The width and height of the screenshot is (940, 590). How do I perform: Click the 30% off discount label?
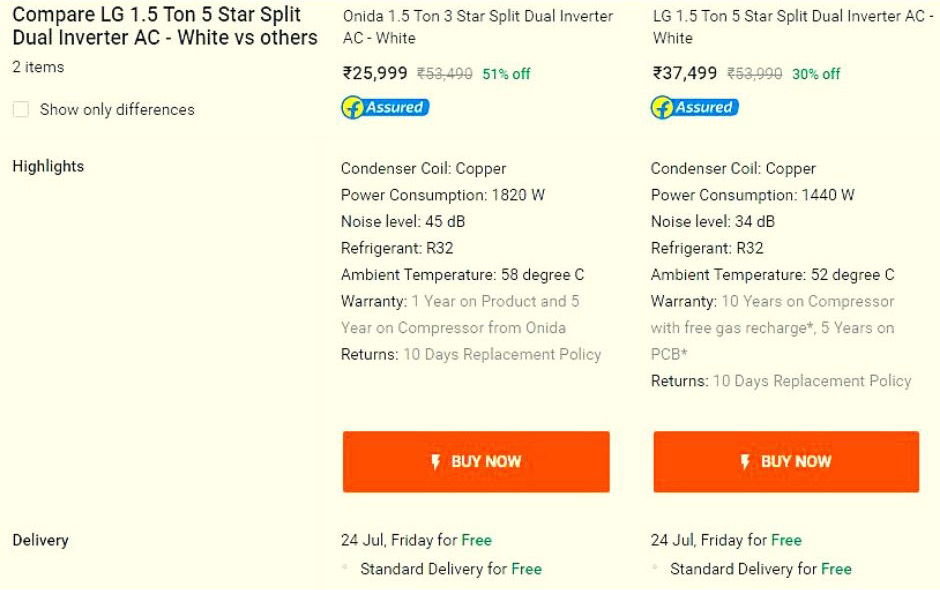(816, 74)
